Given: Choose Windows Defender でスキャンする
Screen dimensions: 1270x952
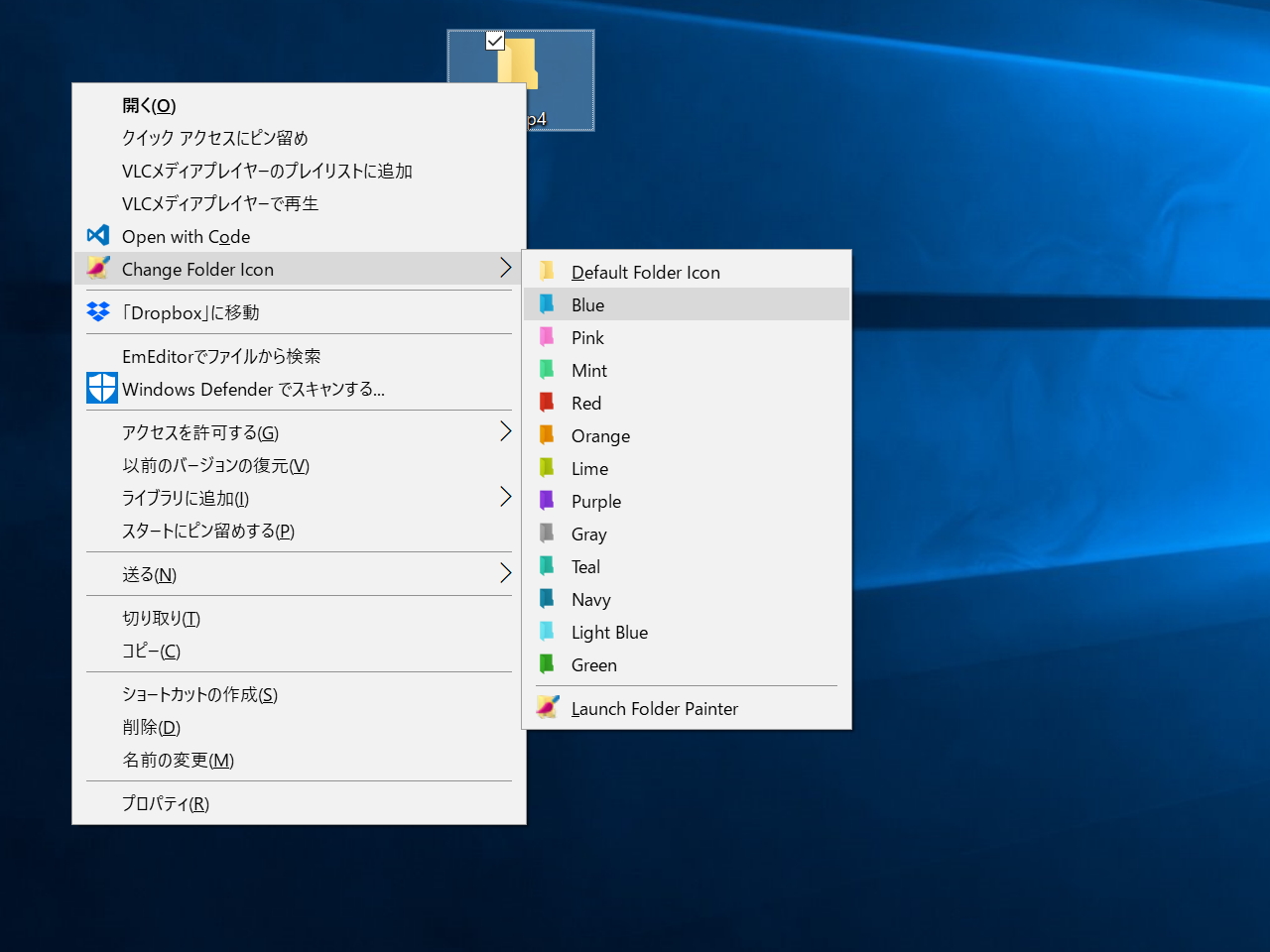Looking at the screenshot, I should (x=300, y=389).
